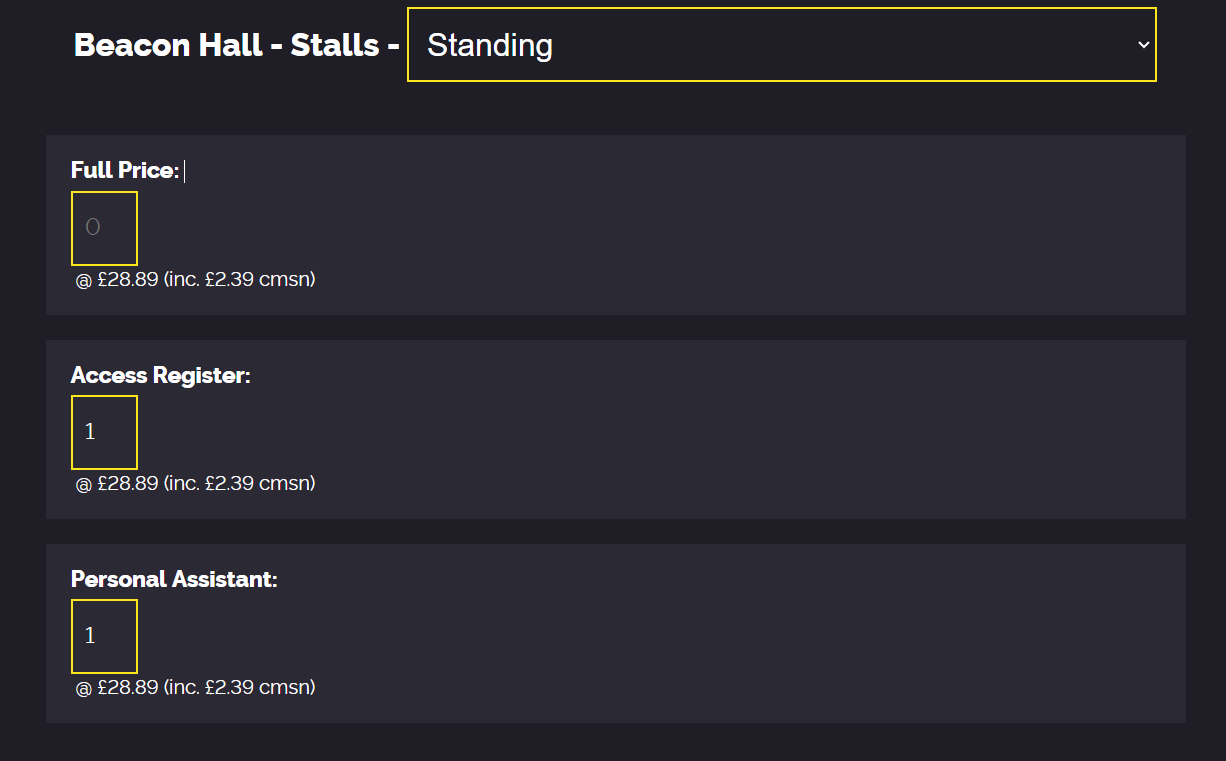
Task: Click the "Beacon Hall" heading text
Action: [x=167, y=45]
